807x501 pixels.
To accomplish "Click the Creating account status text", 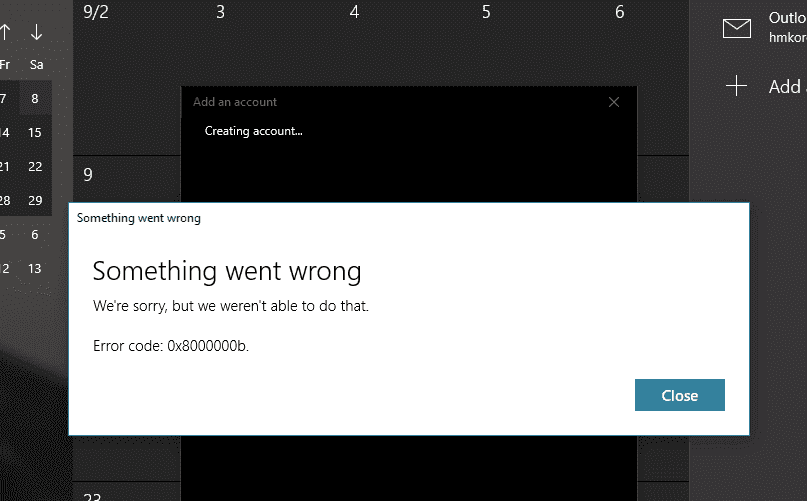I will [253, 131].
